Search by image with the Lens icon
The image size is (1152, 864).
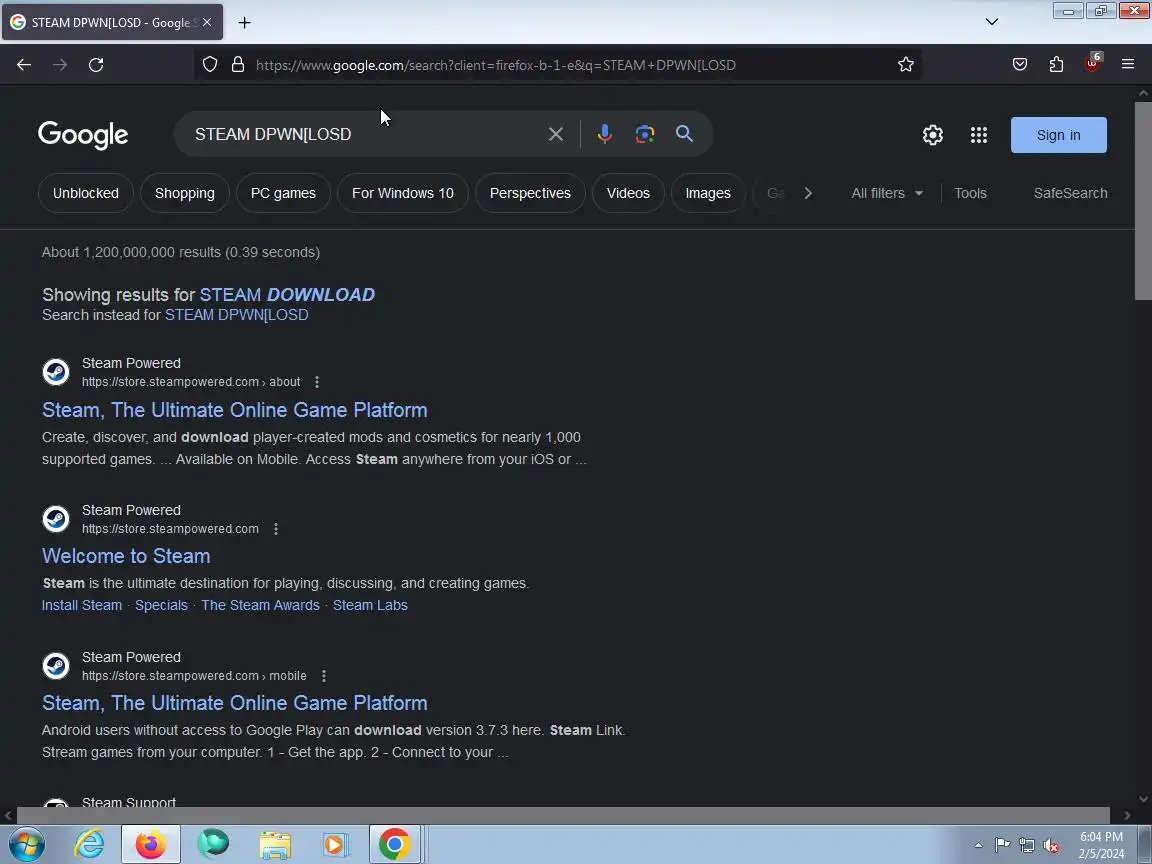645,134
